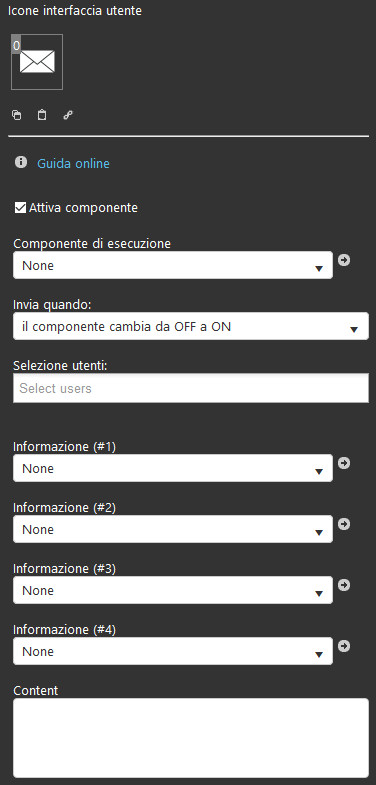
Task: Click the Select users input field
Action: coord(191,388)
